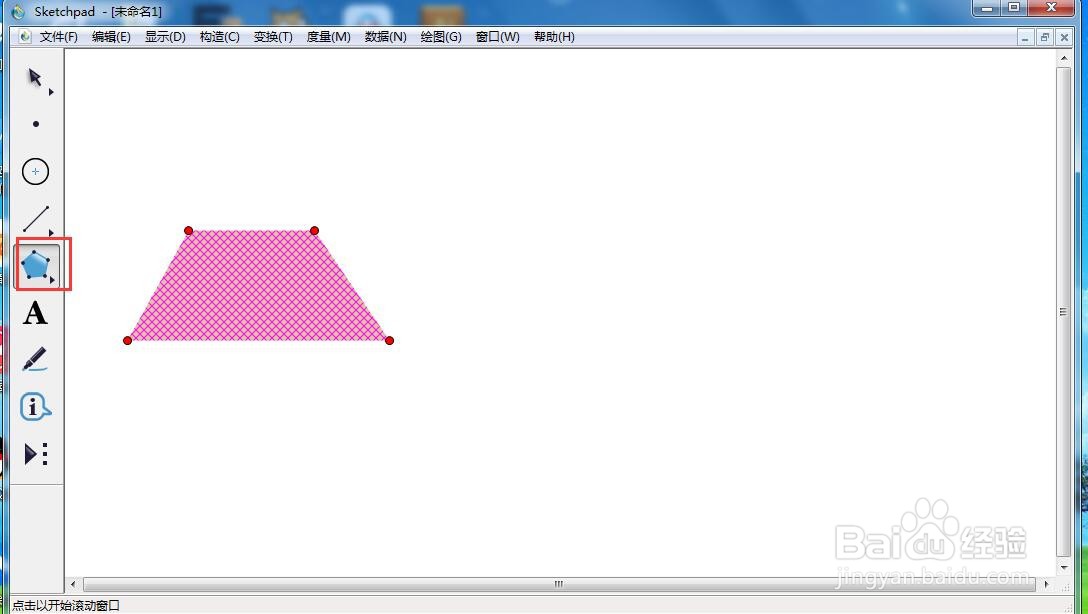The image size is (1088, 614).
Task: Click the bottom-right red vertex of trapezoid
Action: click(389, 341)
